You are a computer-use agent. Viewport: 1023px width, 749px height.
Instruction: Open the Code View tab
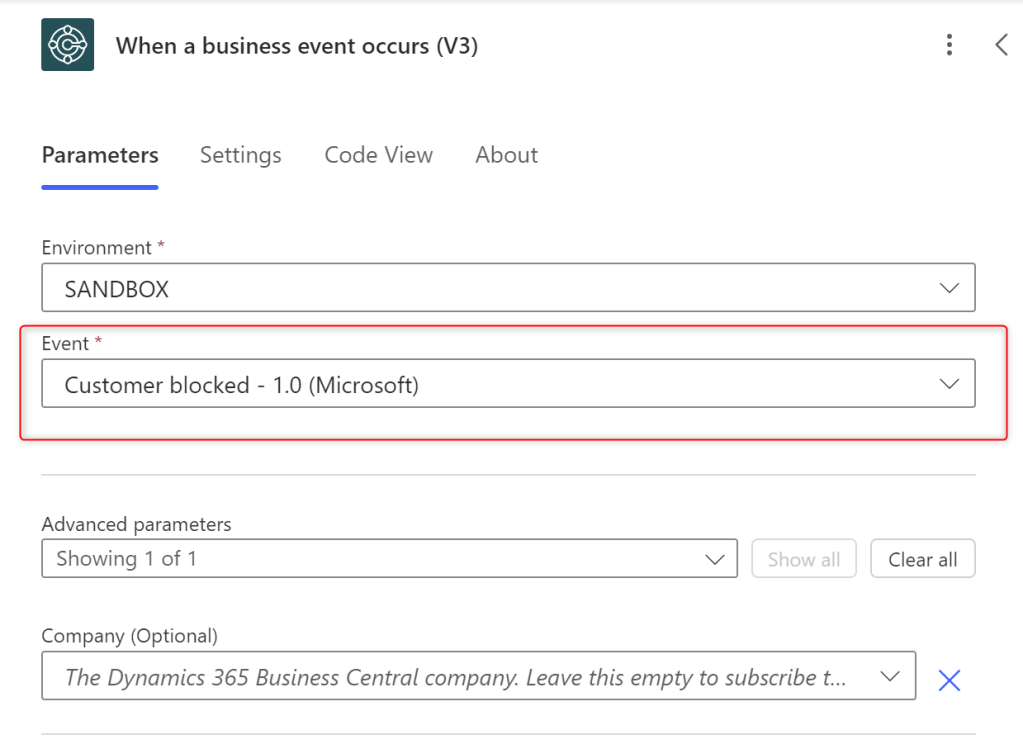378,155
